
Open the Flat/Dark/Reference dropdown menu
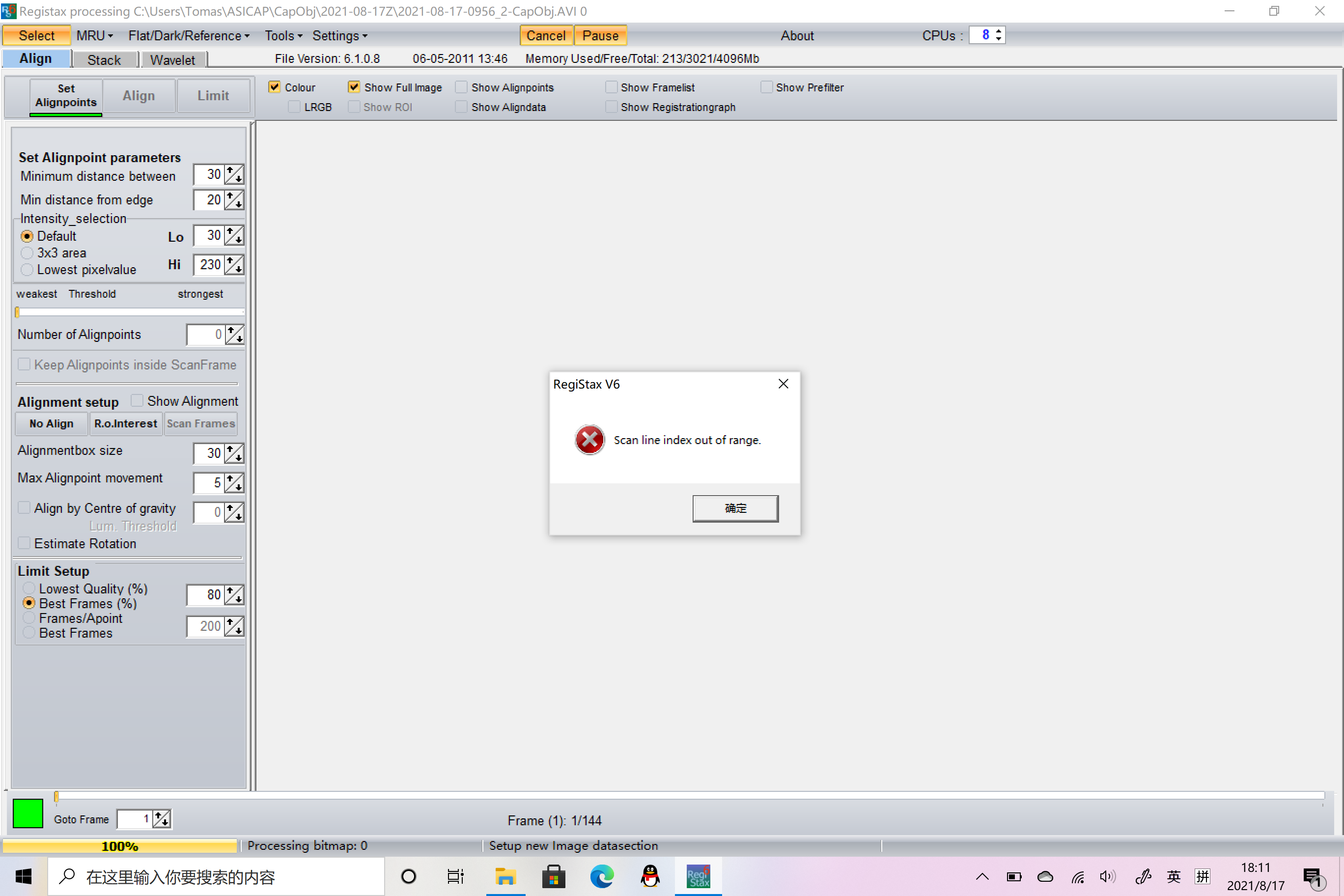tap(189, 35)
